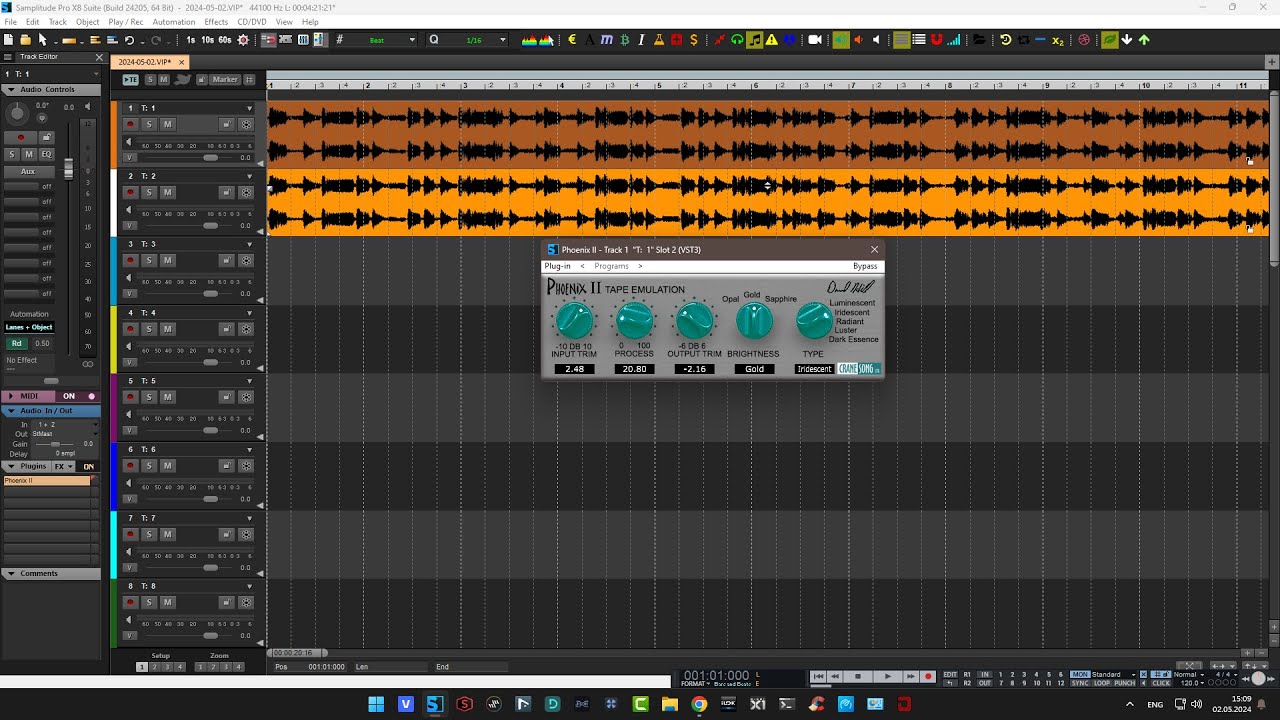
Task: Click the Stop button in transport
Action: point(858,677)
